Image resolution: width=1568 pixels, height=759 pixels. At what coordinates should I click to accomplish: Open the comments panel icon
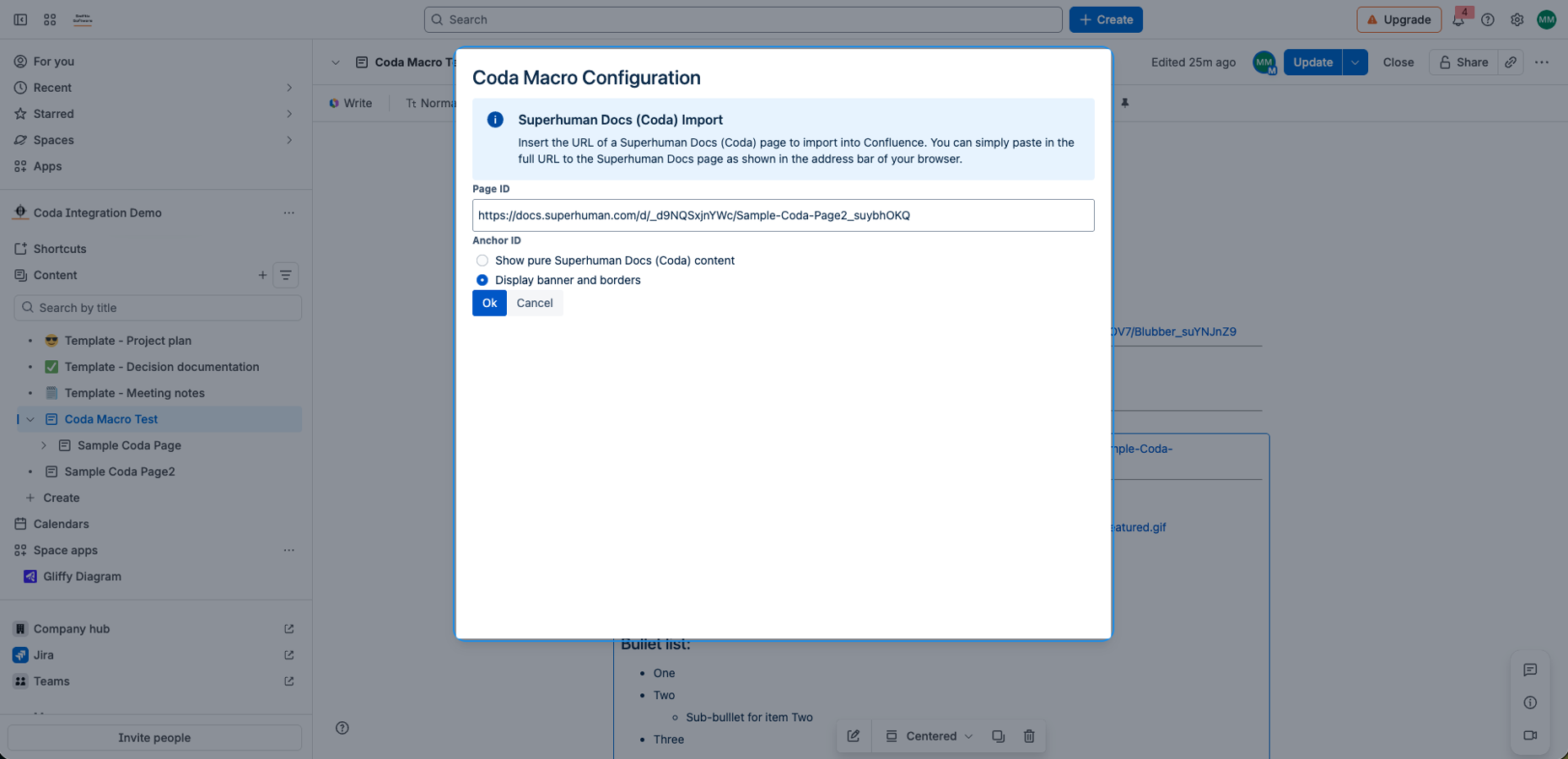tap(1530, 670)
